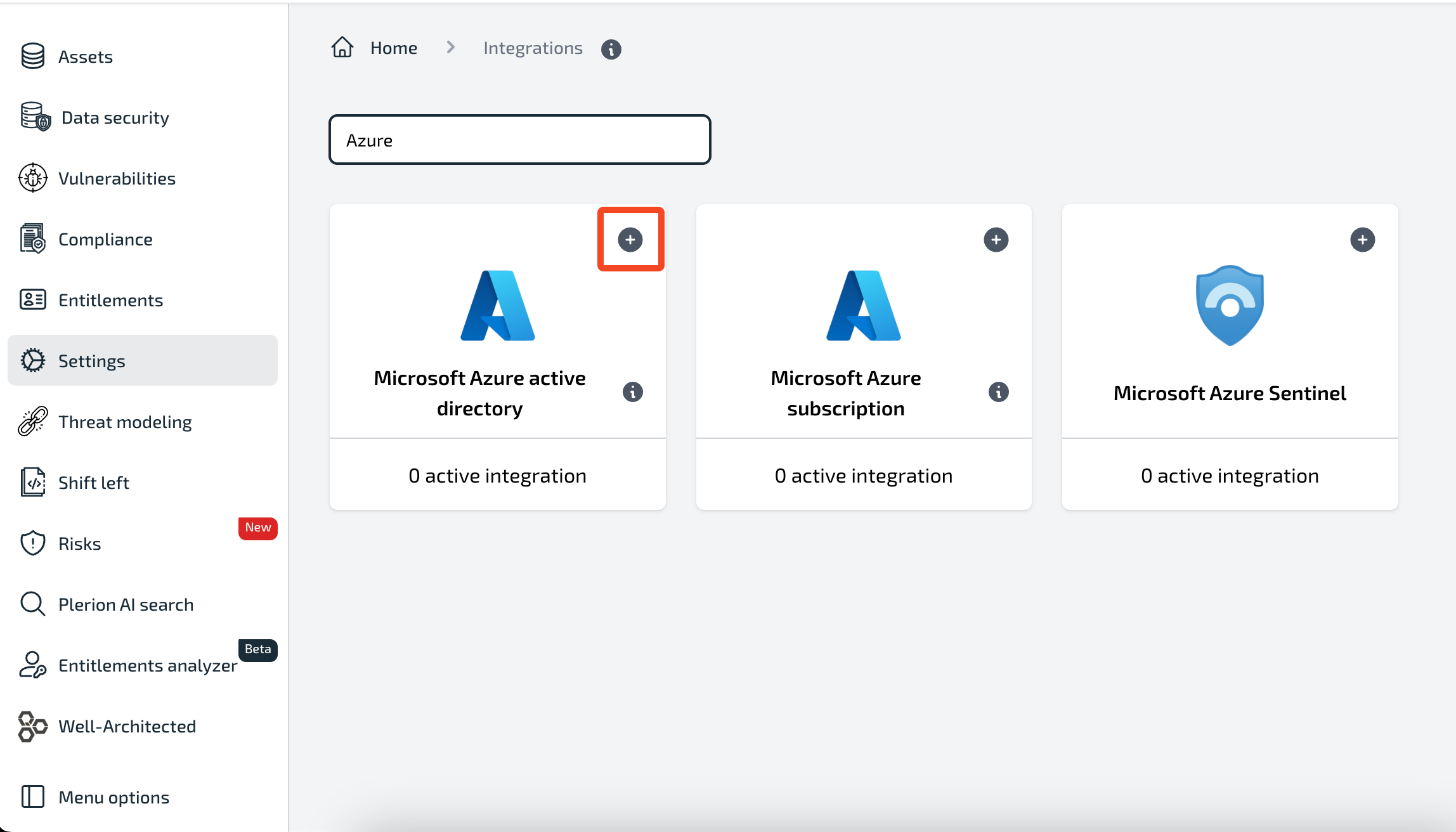Image resolution: width=1456 pixels, height=832 pixels.
Task: Click active integration count under Azure subscription
Action: [x=864, y=476]
